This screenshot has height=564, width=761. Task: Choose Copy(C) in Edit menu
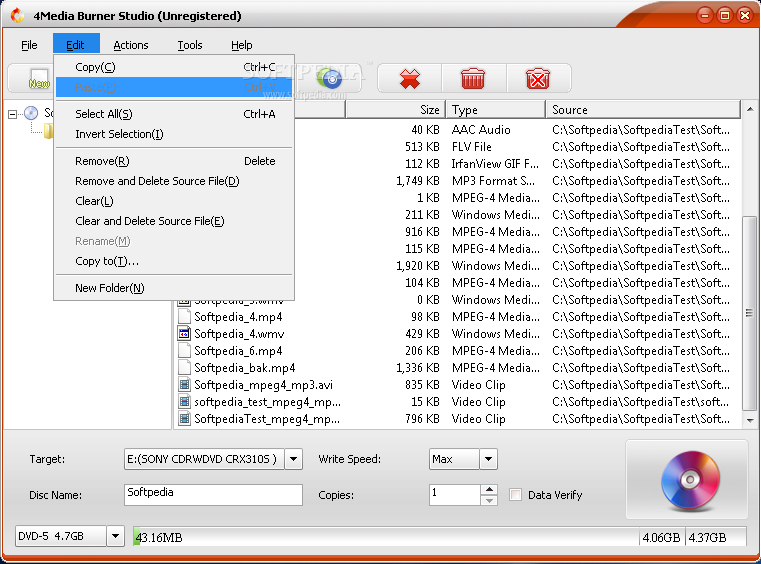pos(174,67)
